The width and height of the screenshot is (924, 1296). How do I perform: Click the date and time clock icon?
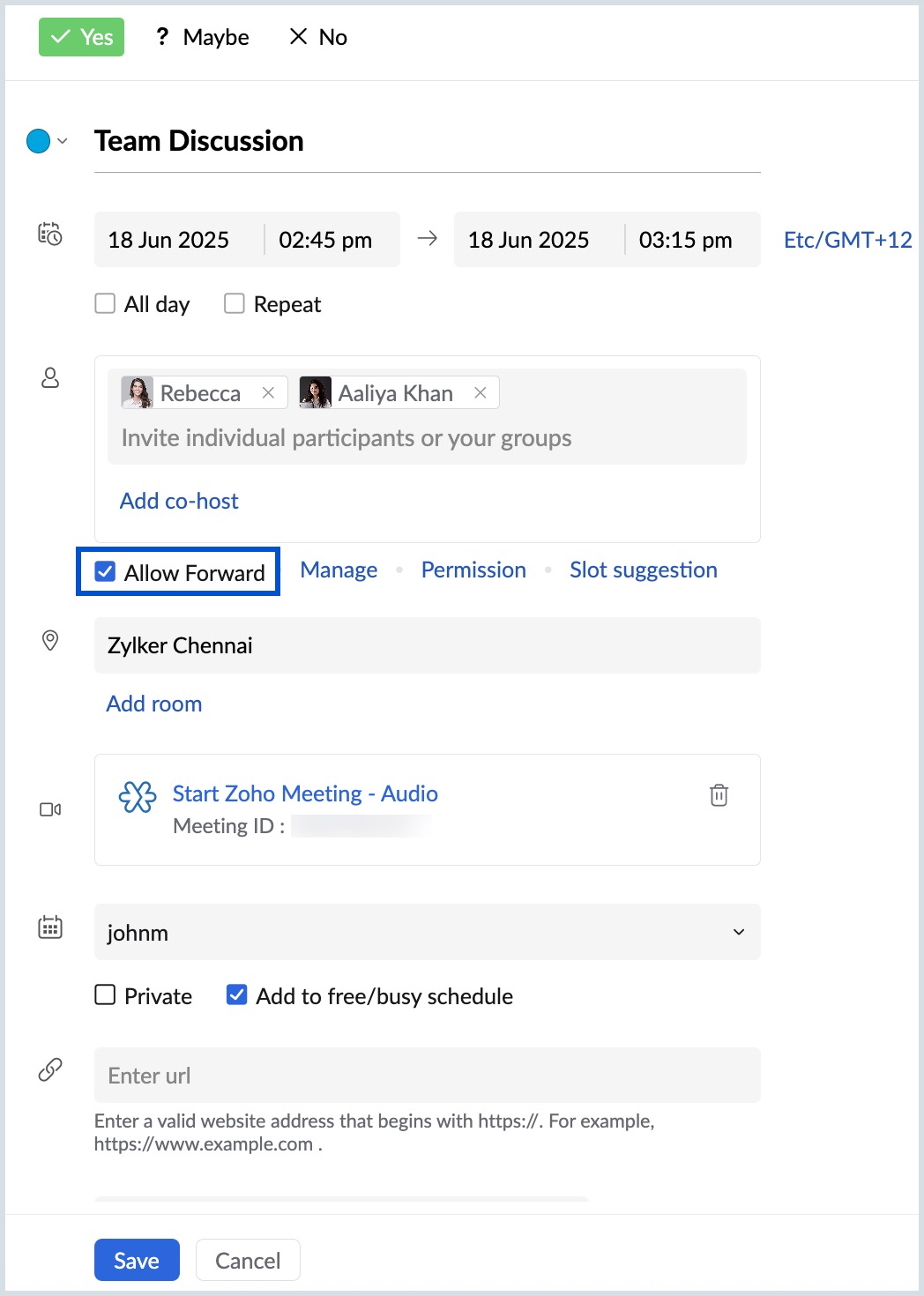point(50,234)
